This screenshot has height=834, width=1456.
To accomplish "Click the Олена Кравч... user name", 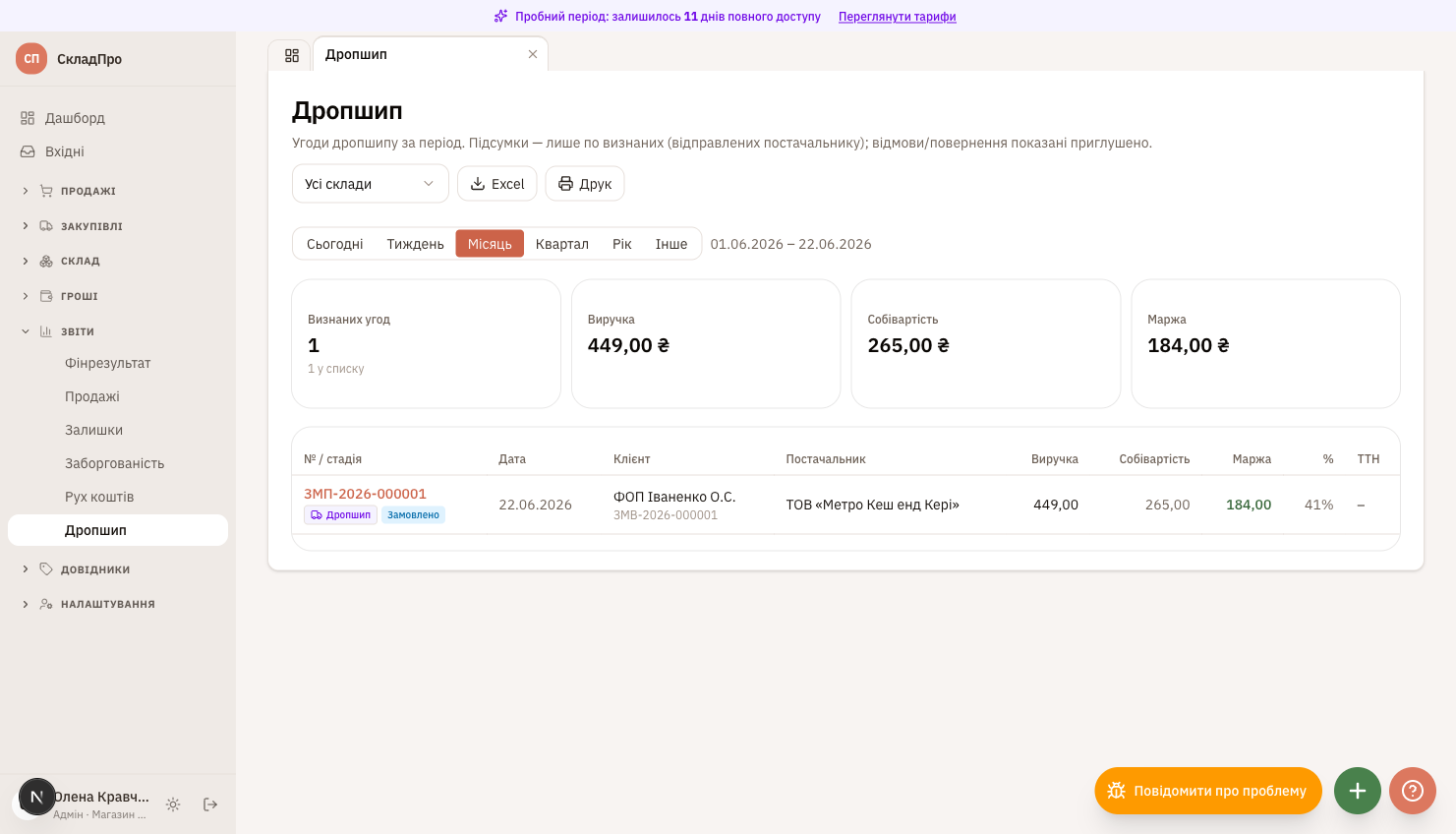I will pos(101,797).
